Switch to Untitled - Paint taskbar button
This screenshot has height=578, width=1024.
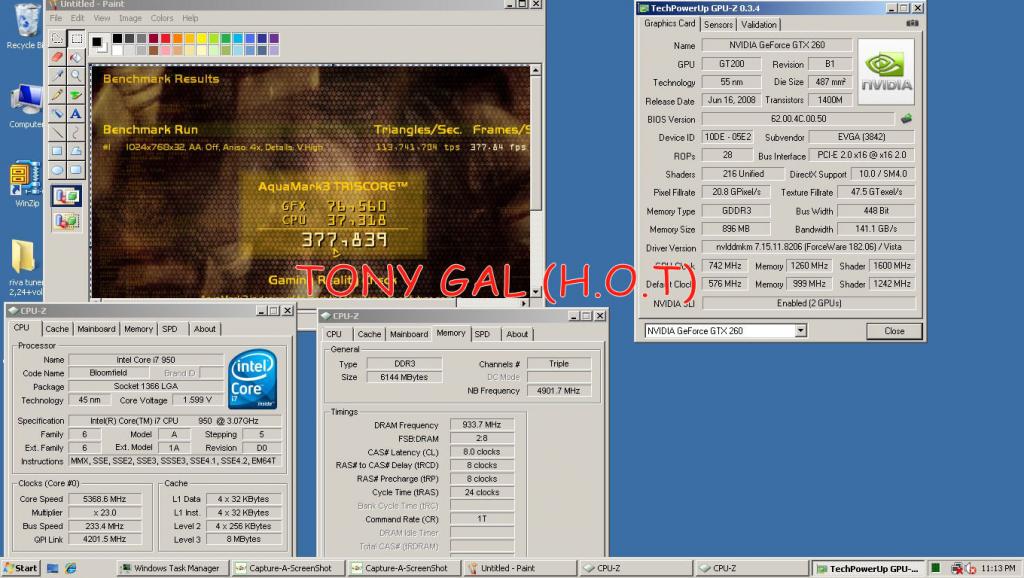519,568
